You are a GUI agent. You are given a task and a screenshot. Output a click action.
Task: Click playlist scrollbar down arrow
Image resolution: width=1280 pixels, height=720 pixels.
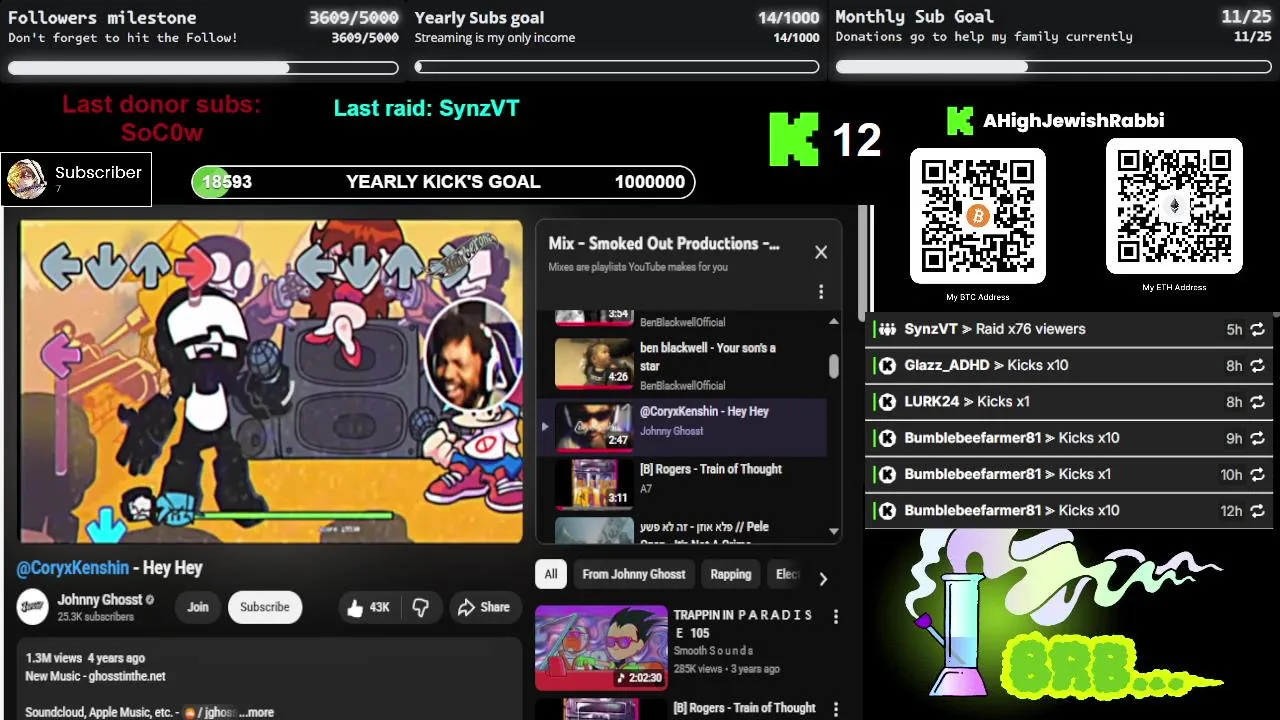coord(834,531)
